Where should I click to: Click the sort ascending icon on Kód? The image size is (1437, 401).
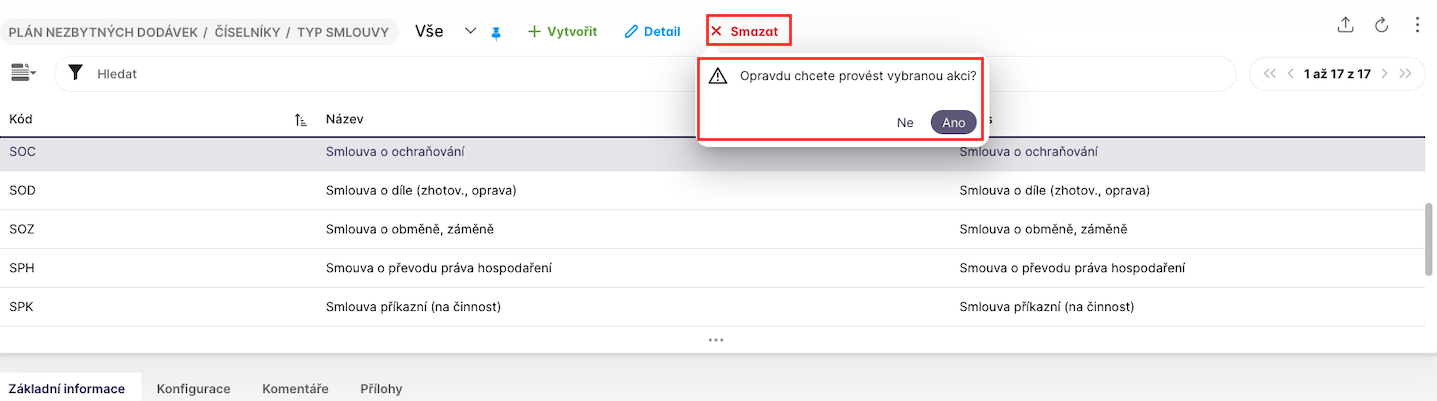tap(300, 120)
